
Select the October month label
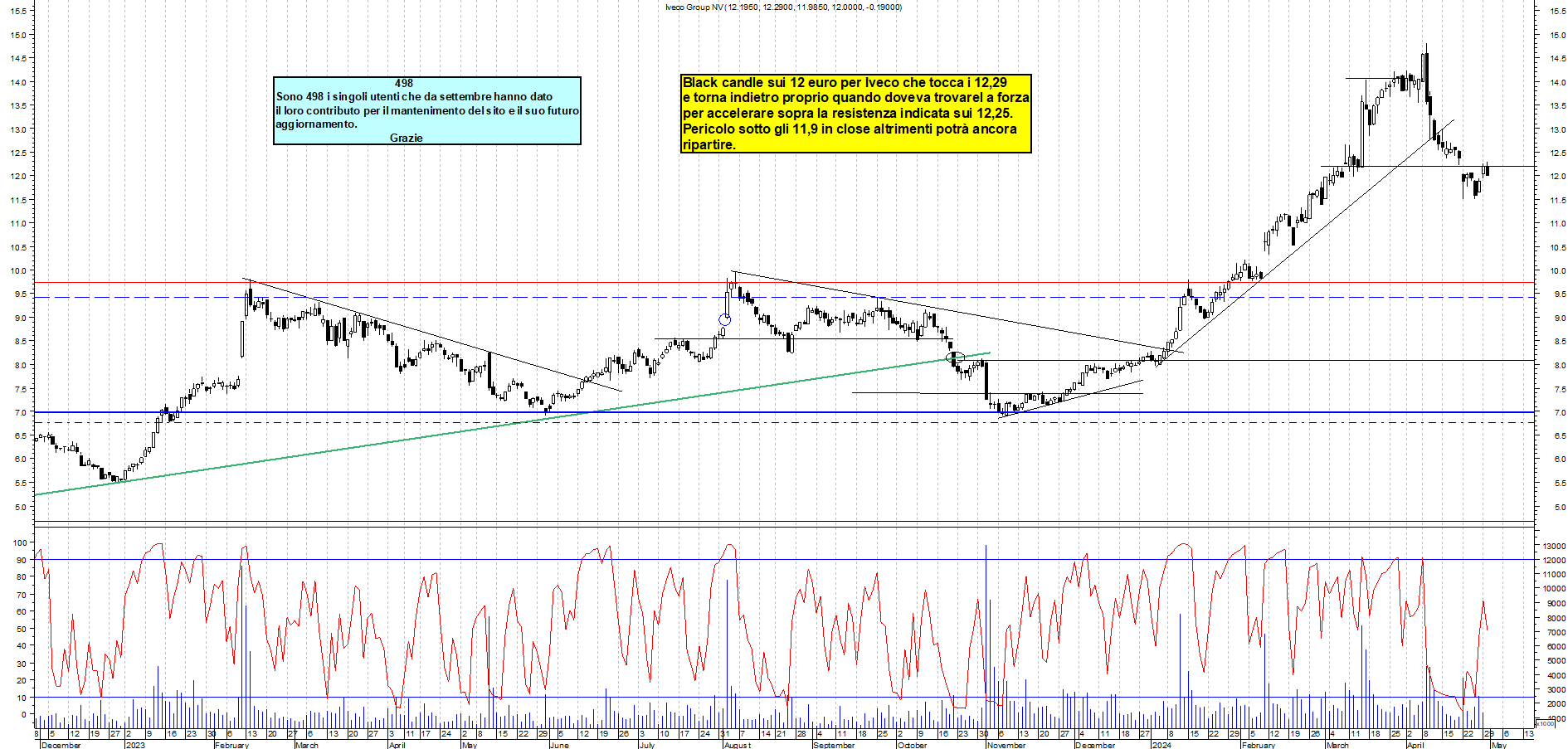(912, 745)
